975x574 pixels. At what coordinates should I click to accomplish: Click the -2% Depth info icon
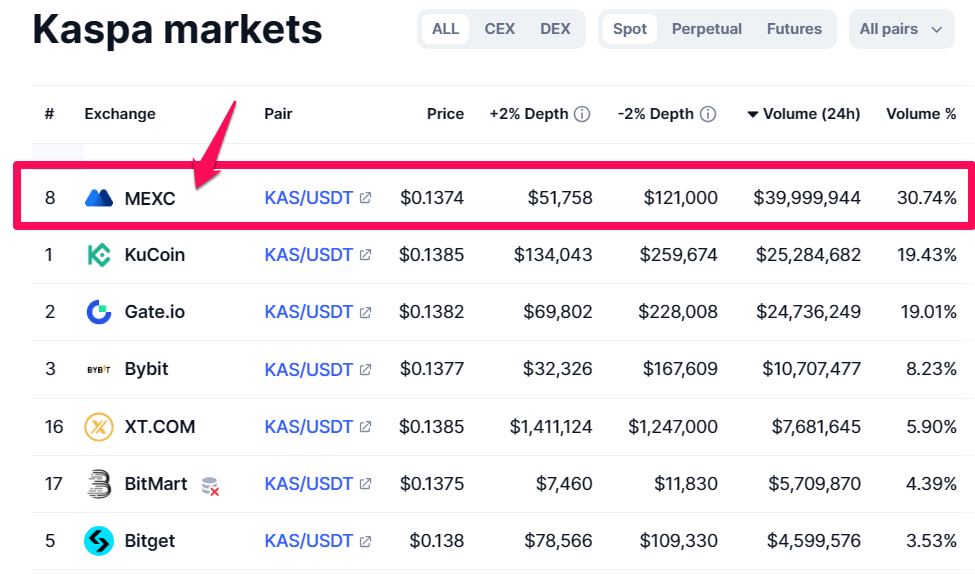coord(708,114)
